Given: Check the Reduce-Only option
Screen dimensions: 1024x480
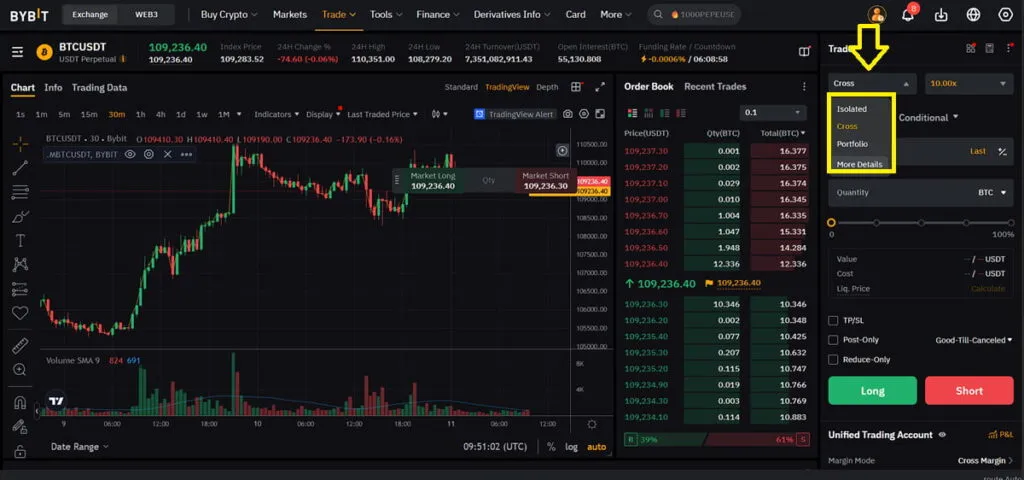Looking at the screenshot, I should point(833,359).
